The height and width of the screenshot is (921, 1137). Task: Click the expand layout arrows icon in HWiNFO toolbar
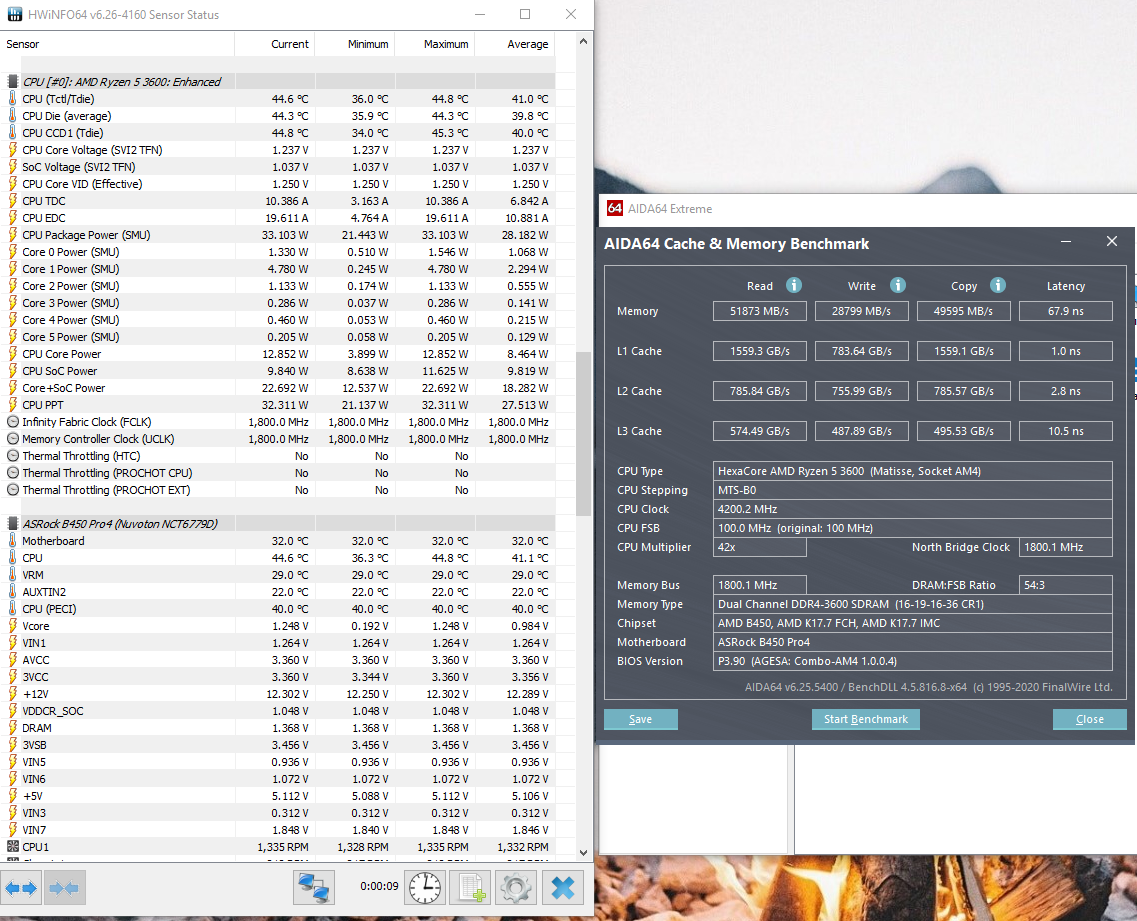(x=21, y=887)
